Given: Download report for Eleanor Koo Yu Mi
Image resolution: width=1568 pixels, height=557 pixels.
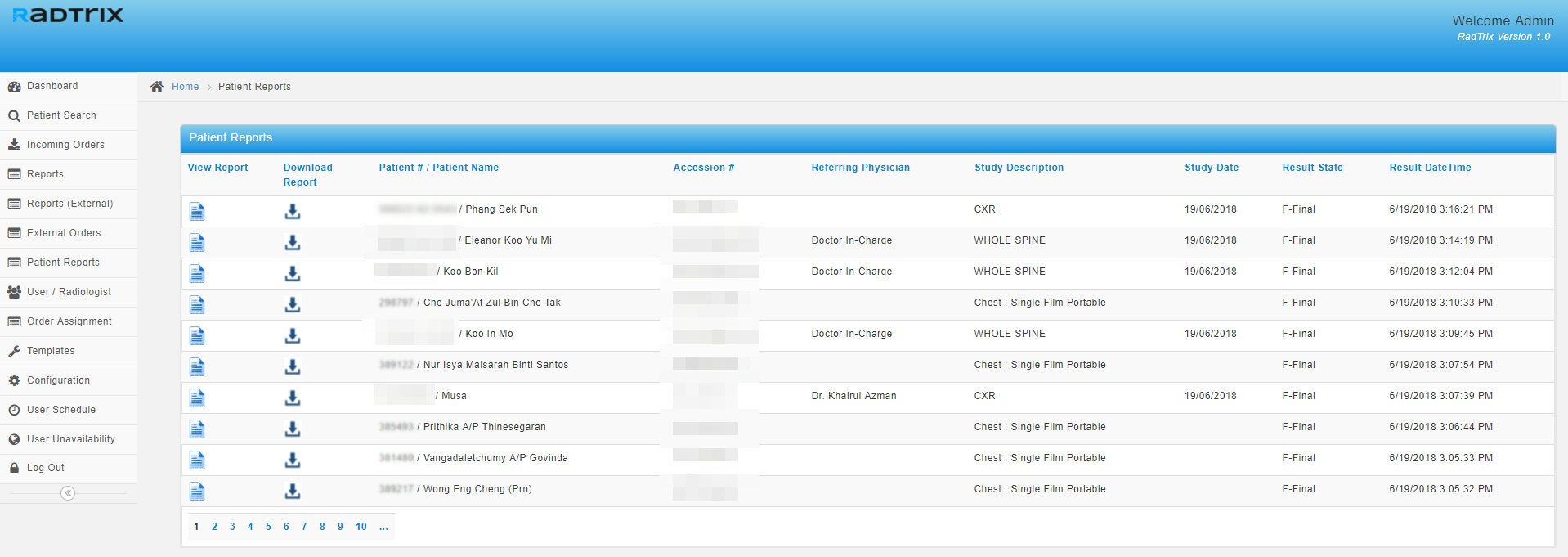Looking at the screenshot, I should (x=292, y=242).
